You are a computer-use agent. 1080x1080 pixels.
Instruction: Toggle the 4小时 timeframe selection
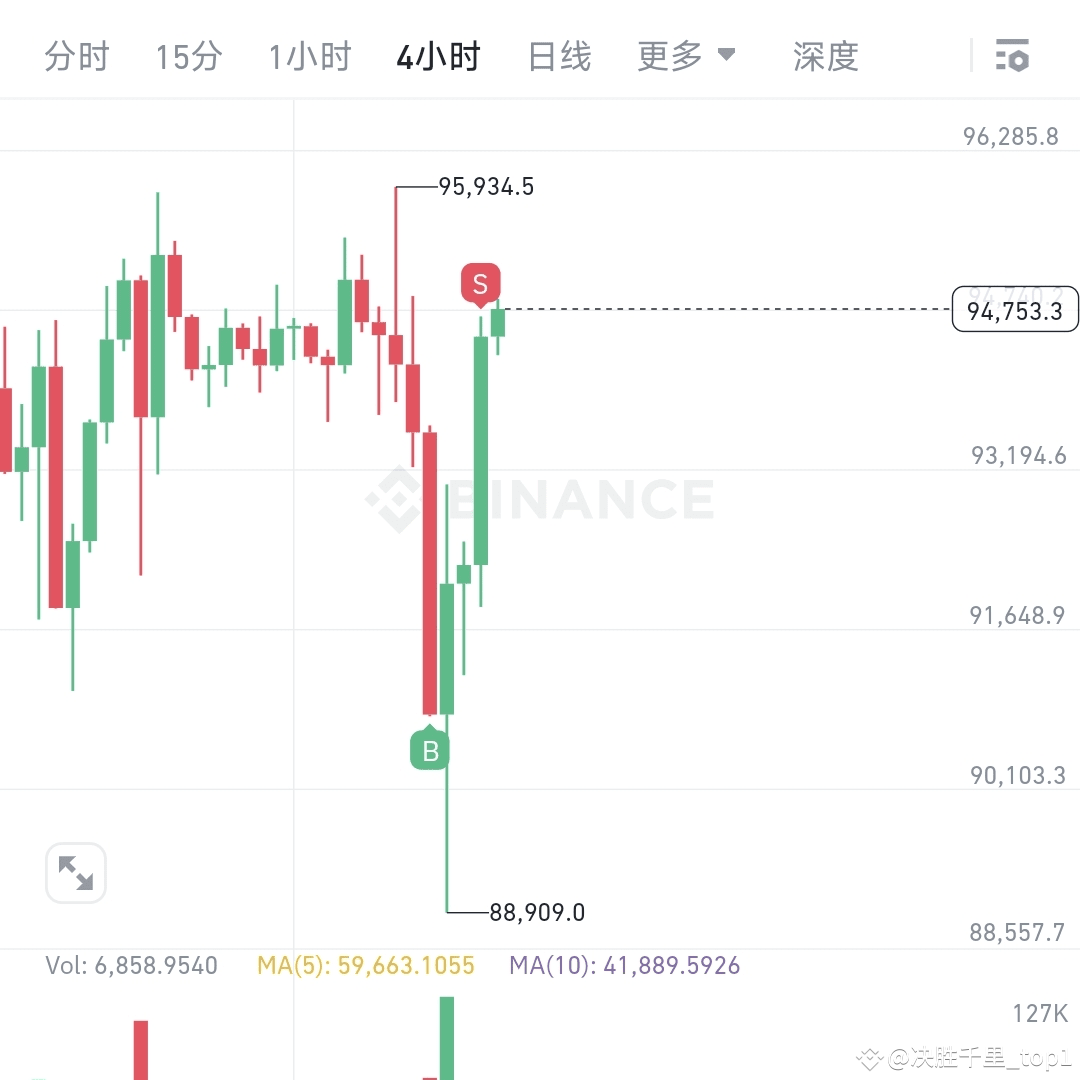pos(437,56)
